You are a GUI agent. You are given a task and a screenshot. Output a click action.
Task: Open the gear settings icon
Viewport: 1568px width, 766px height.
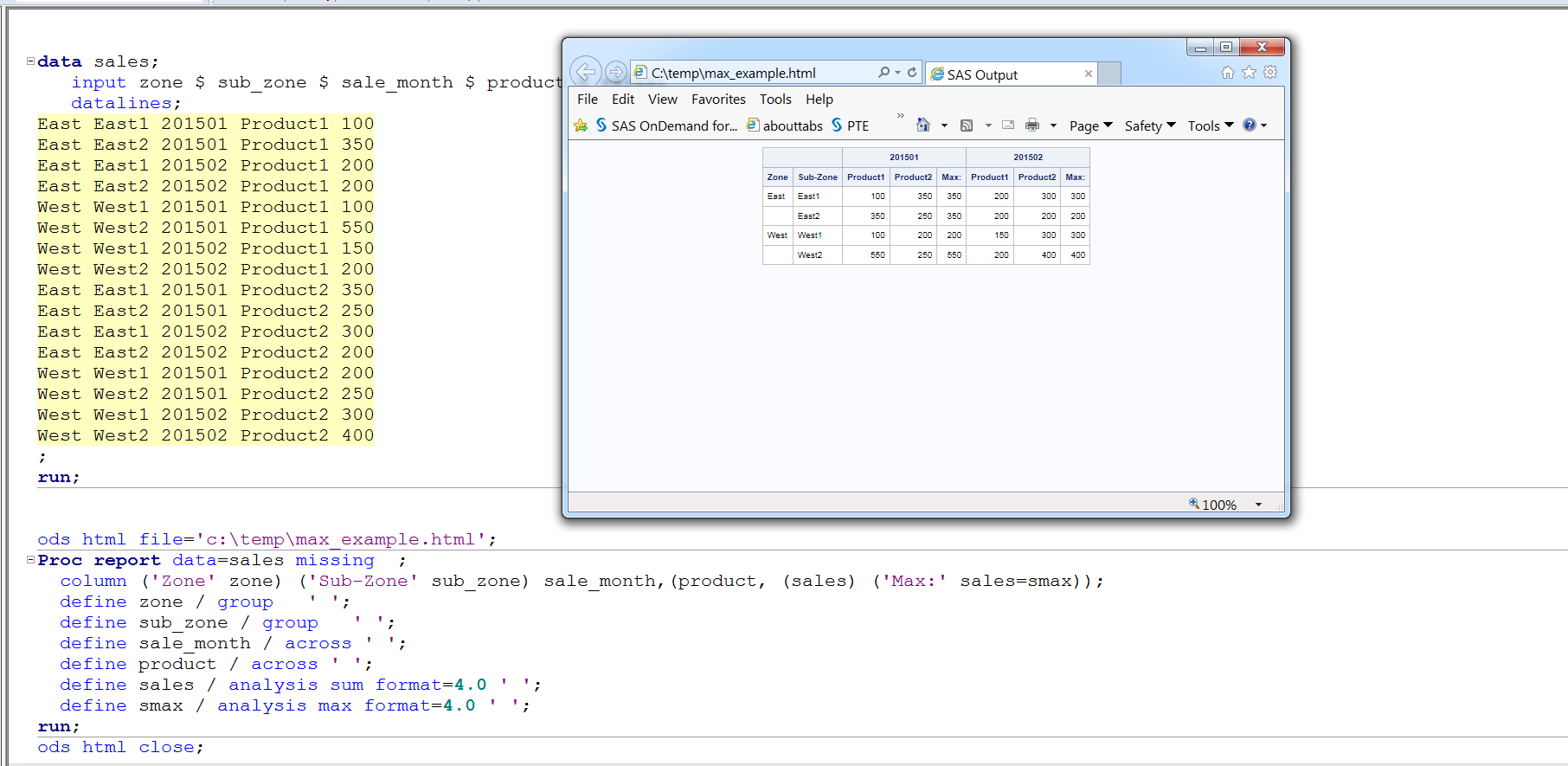coord(1270,73)
